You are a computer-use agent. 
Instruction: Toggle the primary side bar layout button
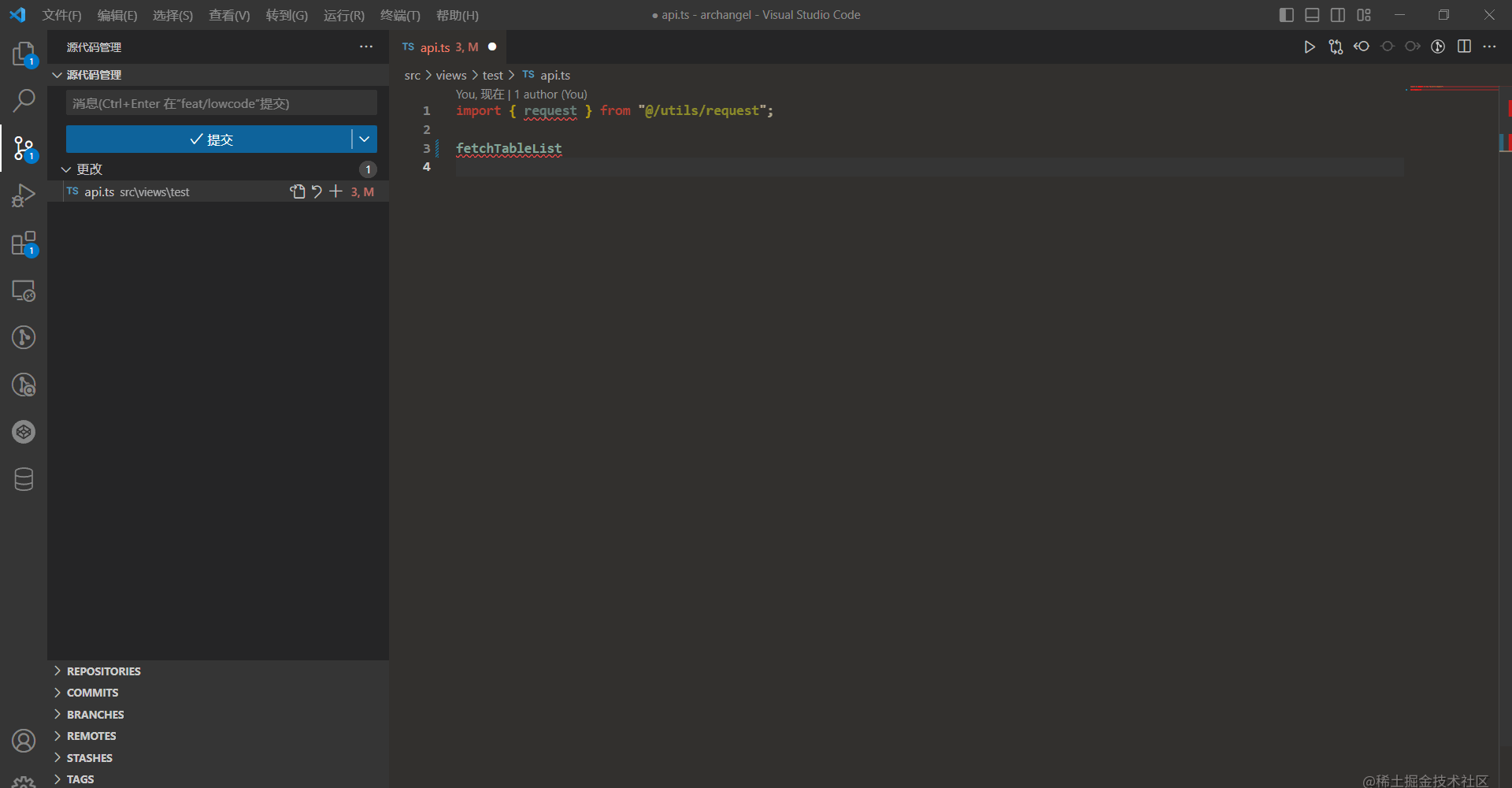point(1287,15)
